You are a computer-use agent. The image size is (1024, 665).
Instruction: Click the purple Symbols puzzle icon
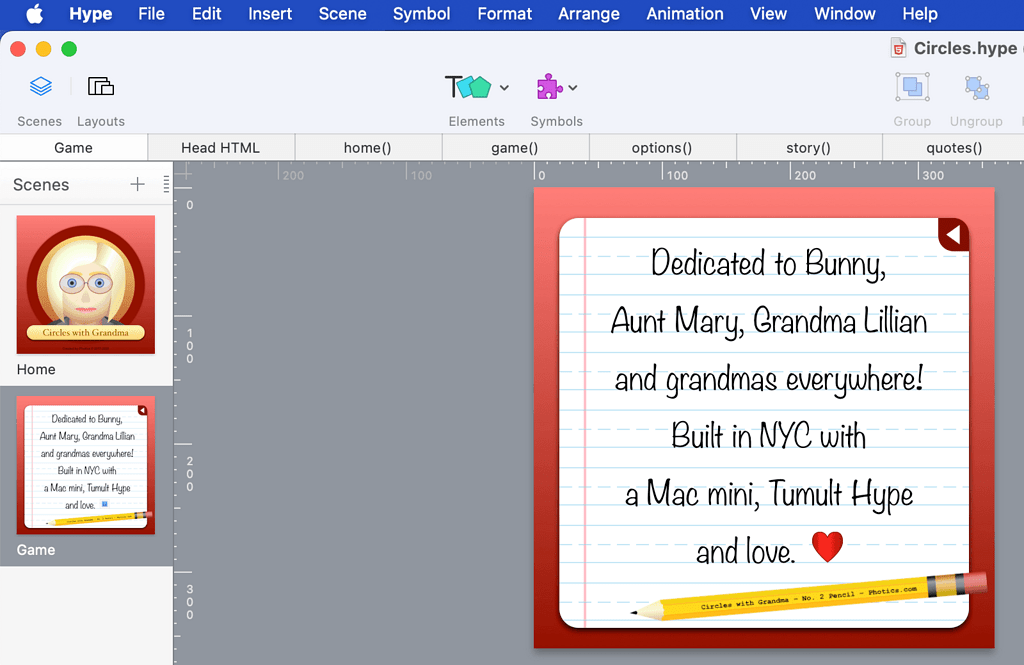(549, 87)
